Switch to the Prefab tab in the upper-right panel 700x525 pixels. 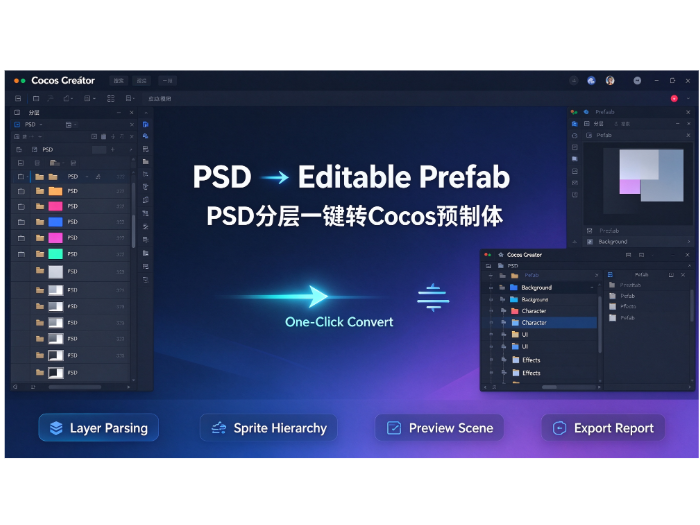pyautogui.click(x=605, y=112)
